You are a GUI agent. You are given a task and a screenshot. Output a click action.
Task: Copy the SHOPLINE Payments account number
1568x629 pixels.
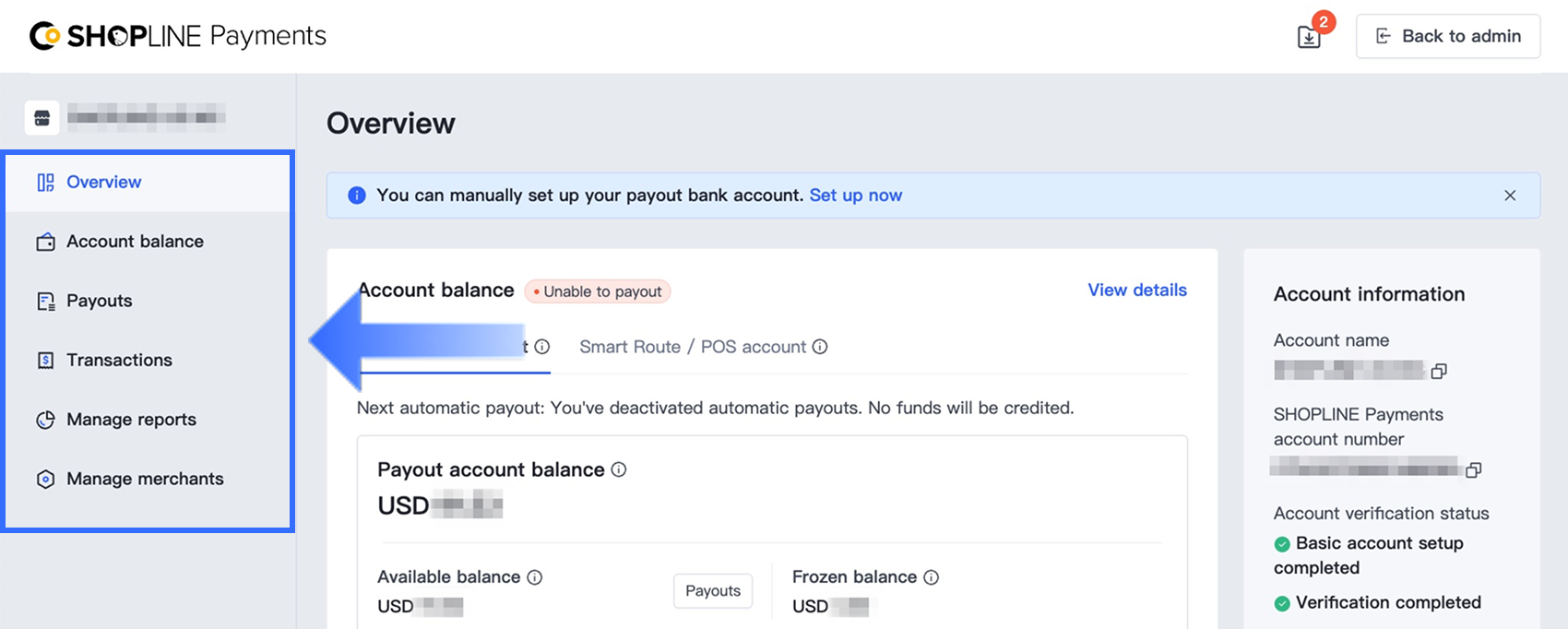[x=1474, y=470]
